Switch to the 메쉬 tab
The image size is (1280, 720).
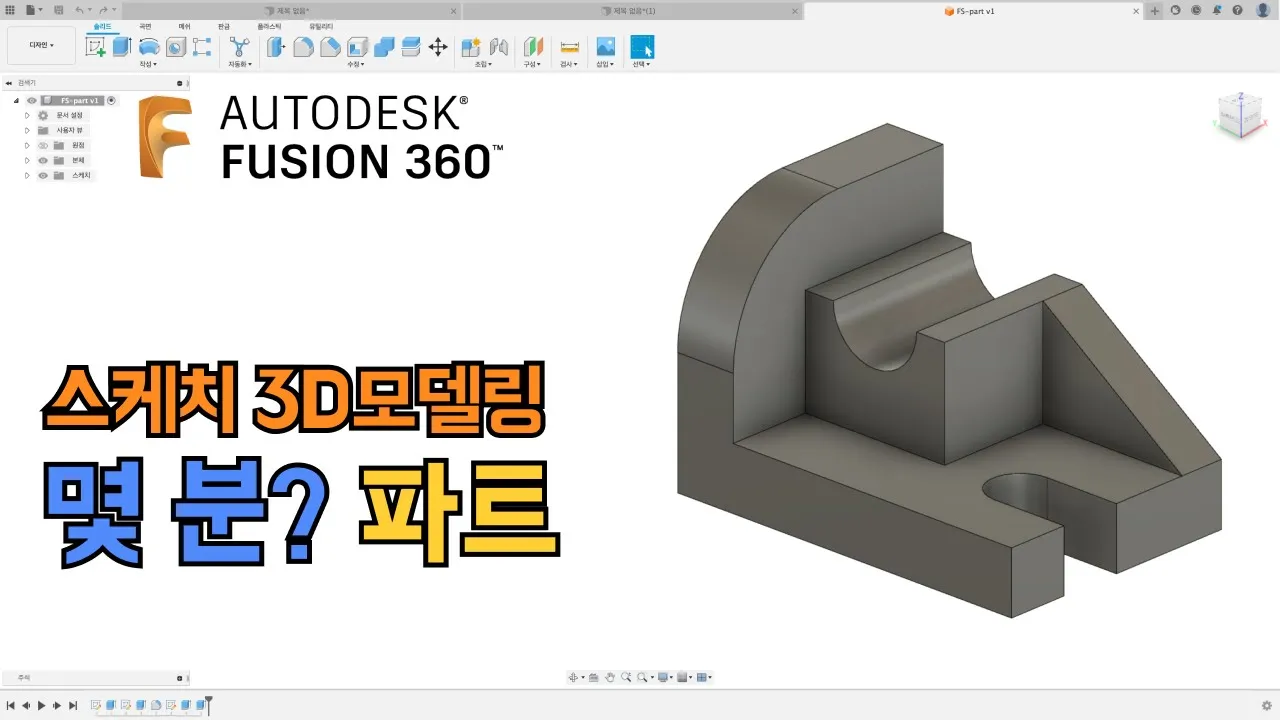[185, 26]
